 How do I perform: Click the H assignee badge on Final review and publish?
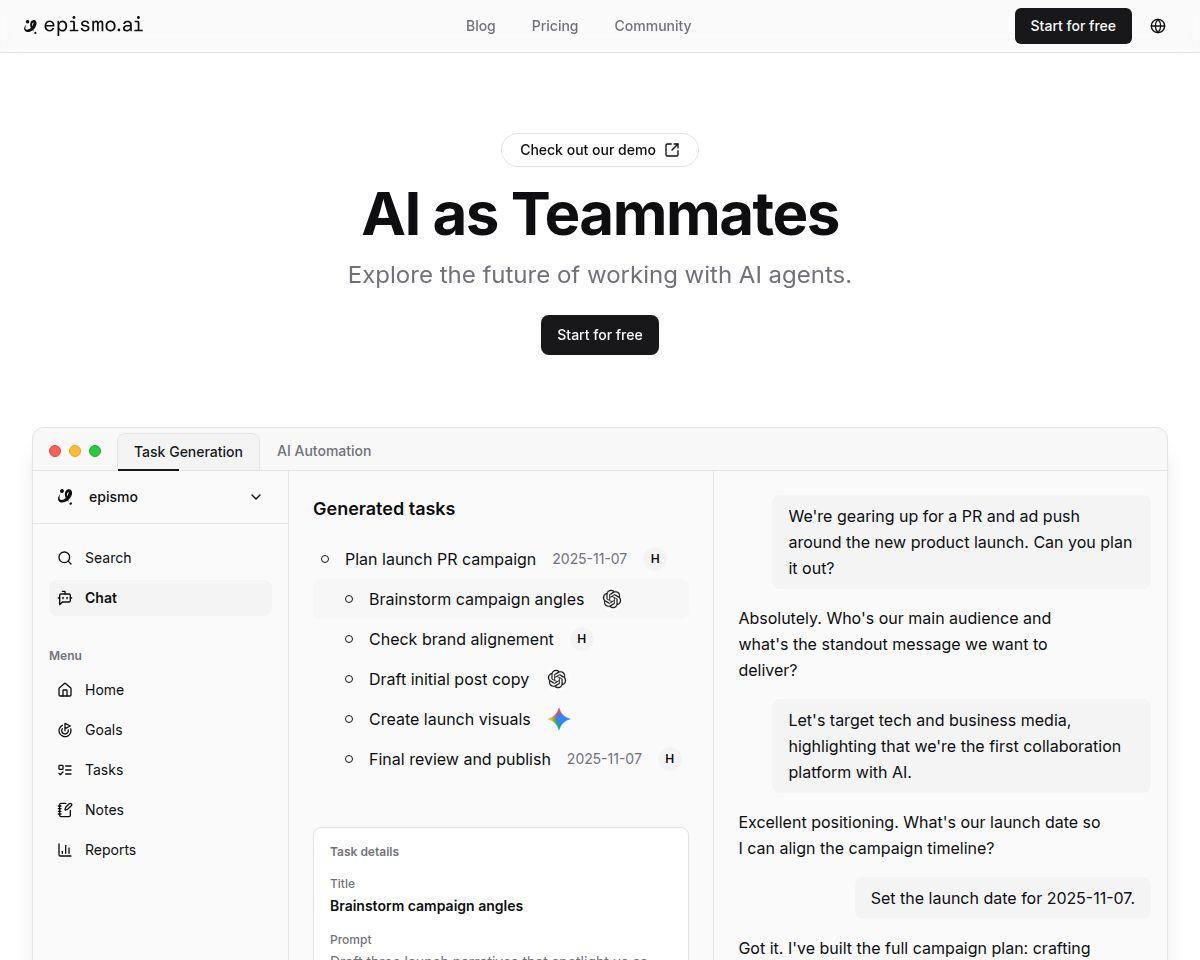(669, 759)
